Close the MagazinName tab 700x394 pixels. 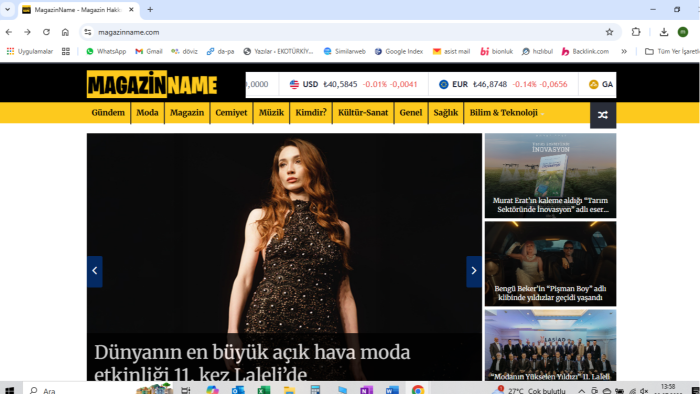[x=131, y=9]
